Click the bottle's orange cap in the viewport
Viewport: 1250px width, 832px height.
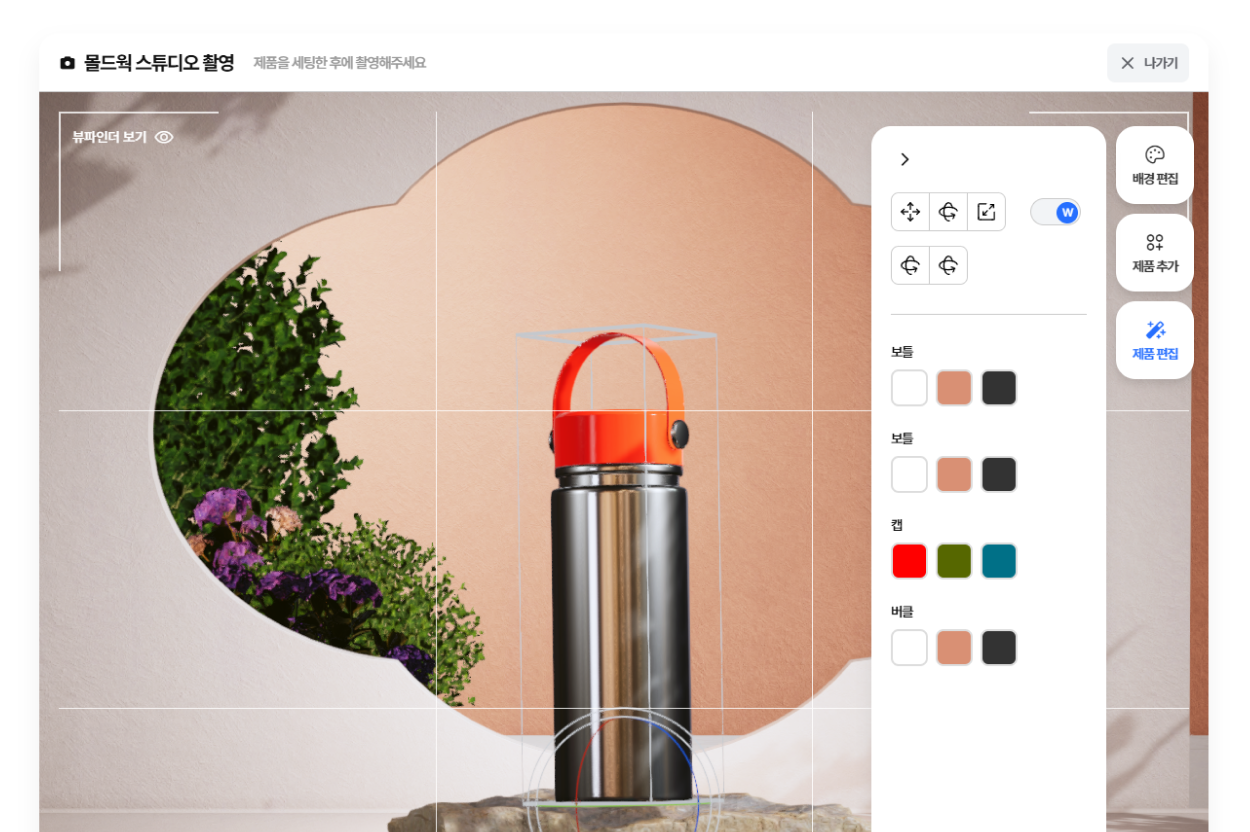(617, 438)
